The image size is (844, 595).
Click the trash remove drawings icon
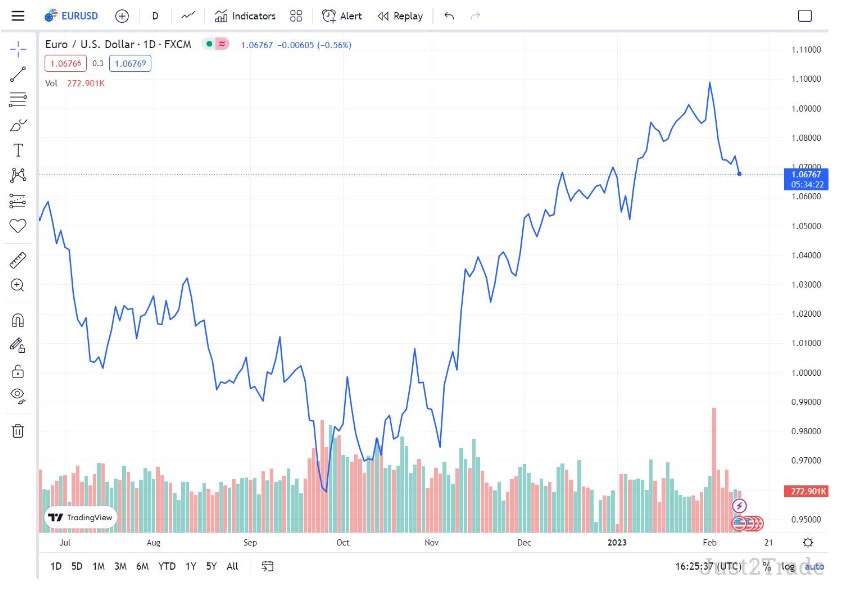pyautogui.click(x=18, y=431)
